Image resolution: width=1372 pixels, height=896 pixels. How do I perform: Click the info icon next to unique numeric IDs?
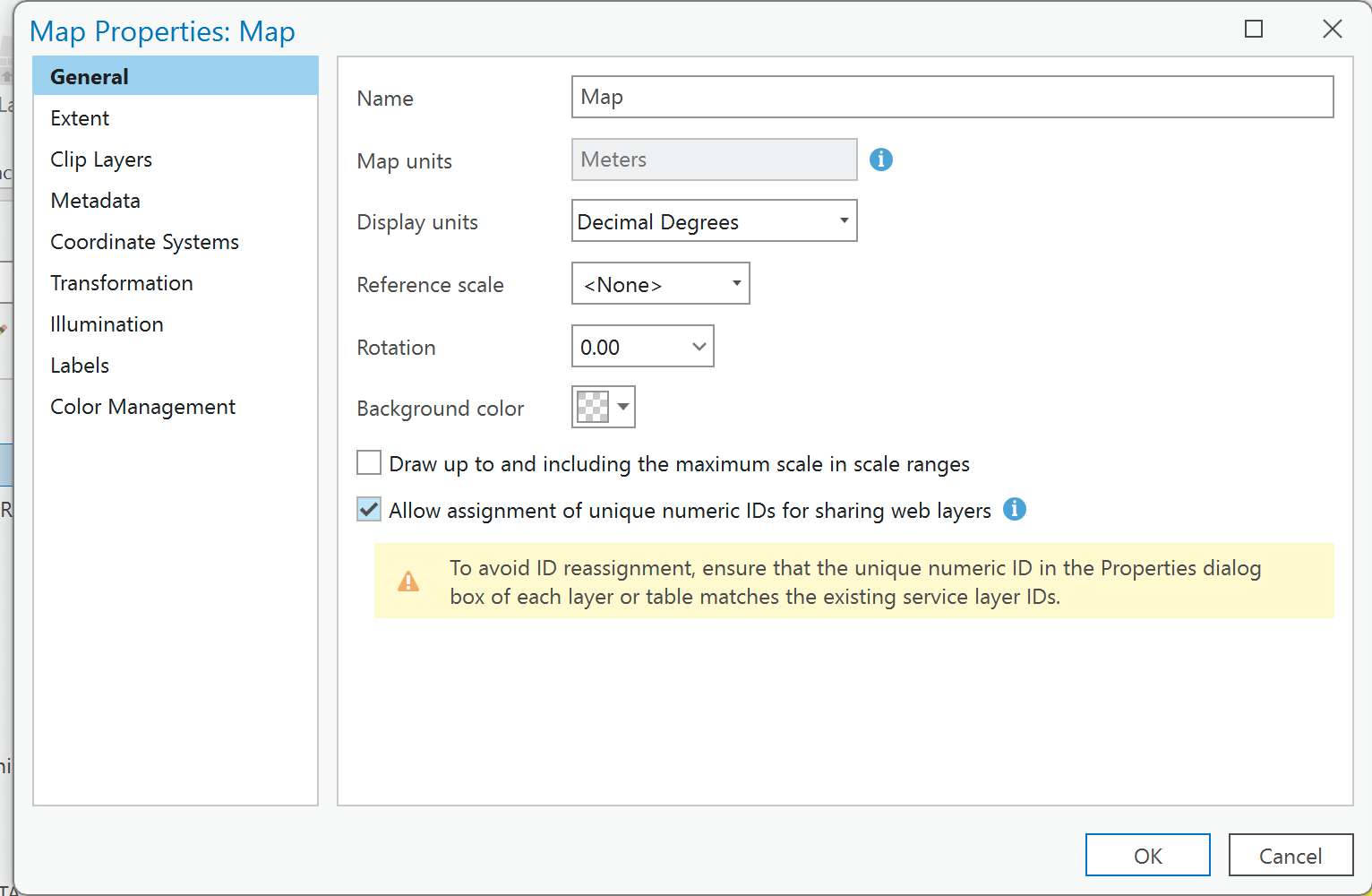(x=1014, y=509)
